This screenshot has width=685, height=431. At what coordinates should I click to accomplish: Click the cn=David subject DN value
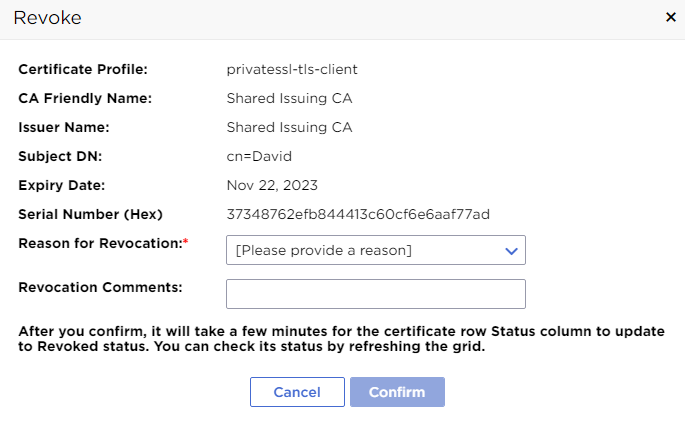point(257,156)
